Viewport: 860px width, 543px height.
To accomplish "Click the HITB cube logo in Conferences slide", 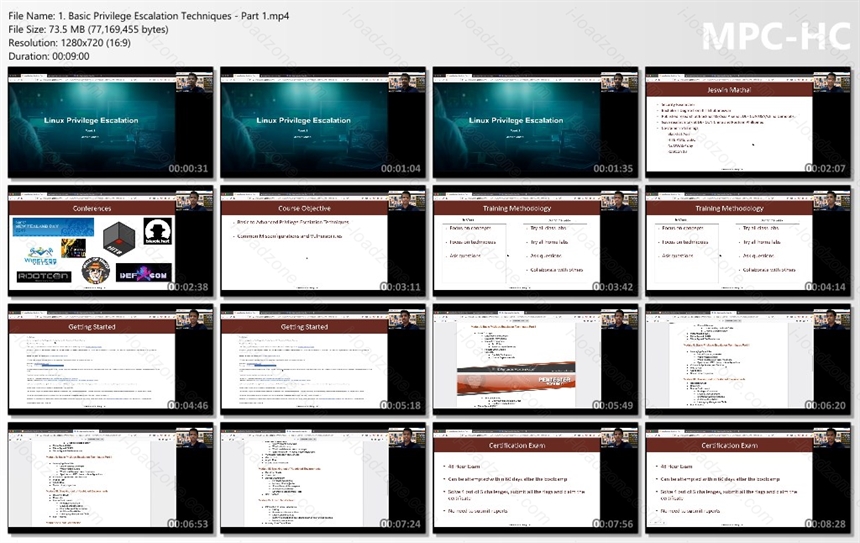I will point(119,239).
